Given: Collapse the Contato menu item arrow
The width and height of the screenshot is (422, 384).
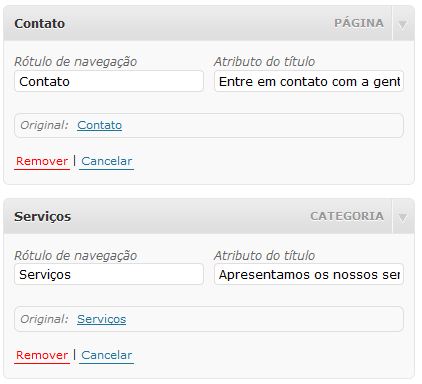Looking at the screenshot, I should (x=403, y=24).
